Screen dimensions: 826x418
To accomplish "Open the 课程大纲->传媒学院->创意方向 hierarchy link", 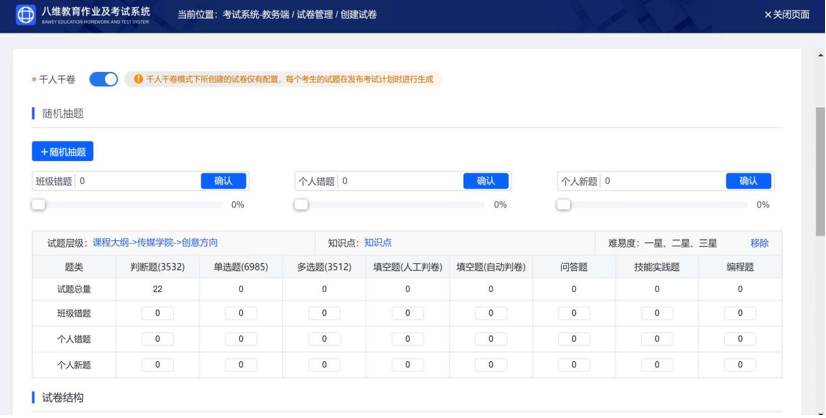I will point(155,243).
